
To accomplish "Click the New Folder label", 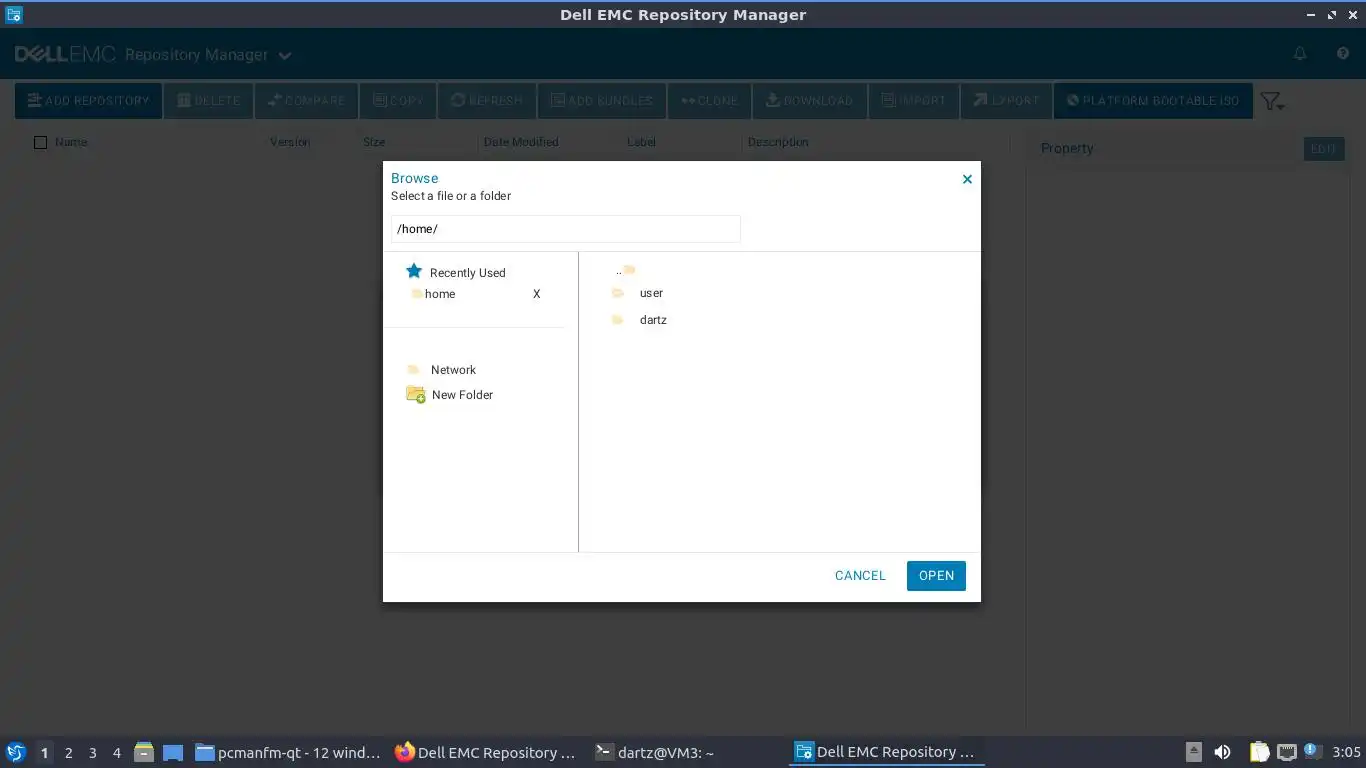I will click(x=462, y=395).
